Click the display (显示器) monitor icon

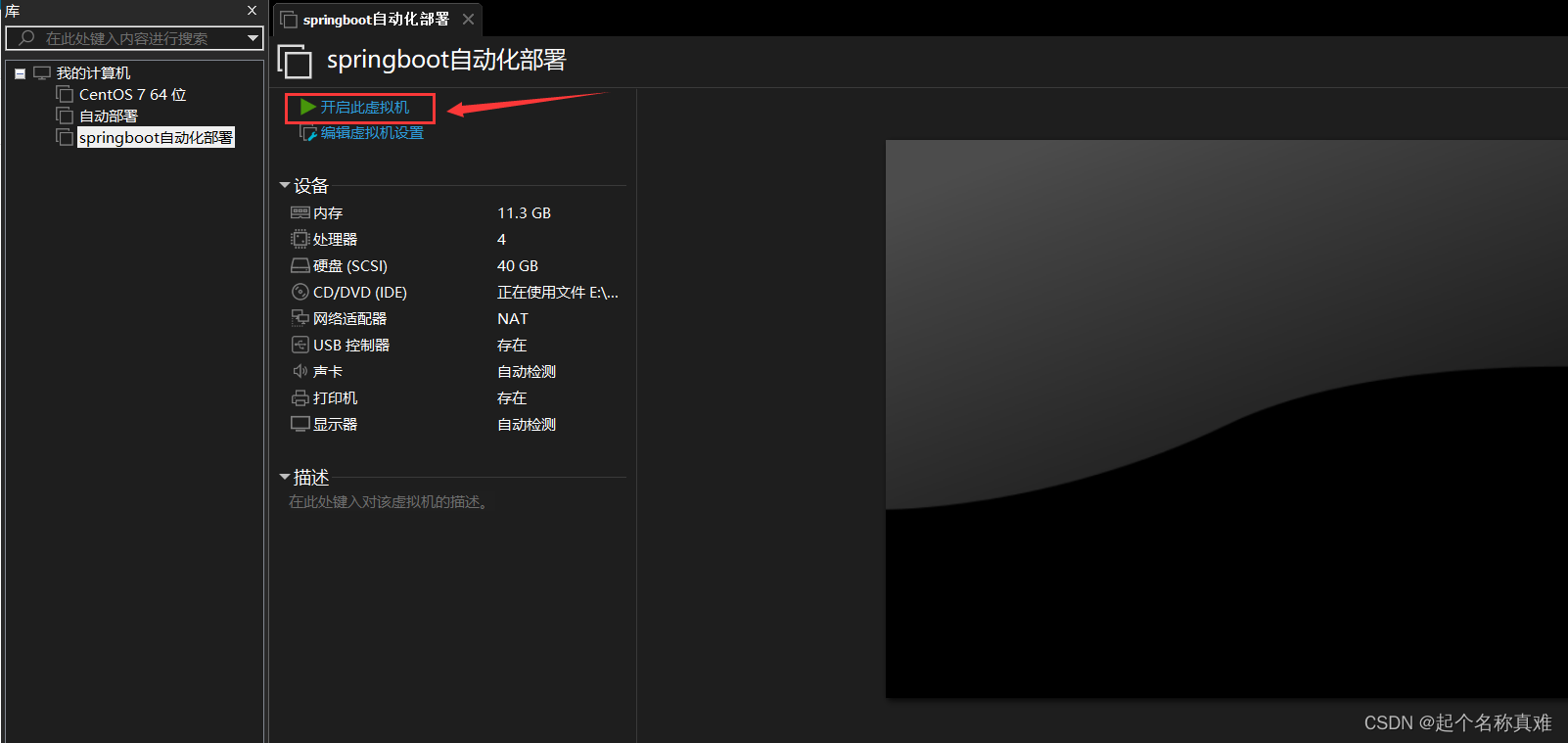300,424
